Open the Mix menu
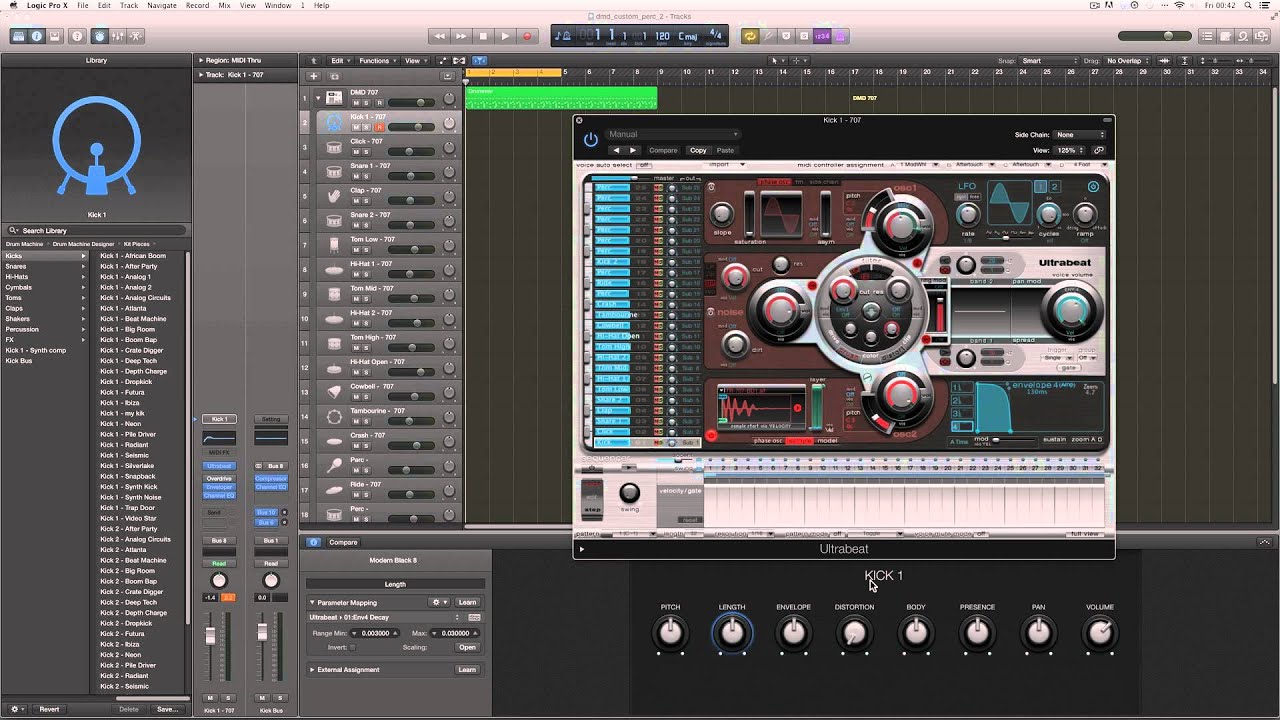The height and width of the screenshot is (720, 1280). (224, 5)
